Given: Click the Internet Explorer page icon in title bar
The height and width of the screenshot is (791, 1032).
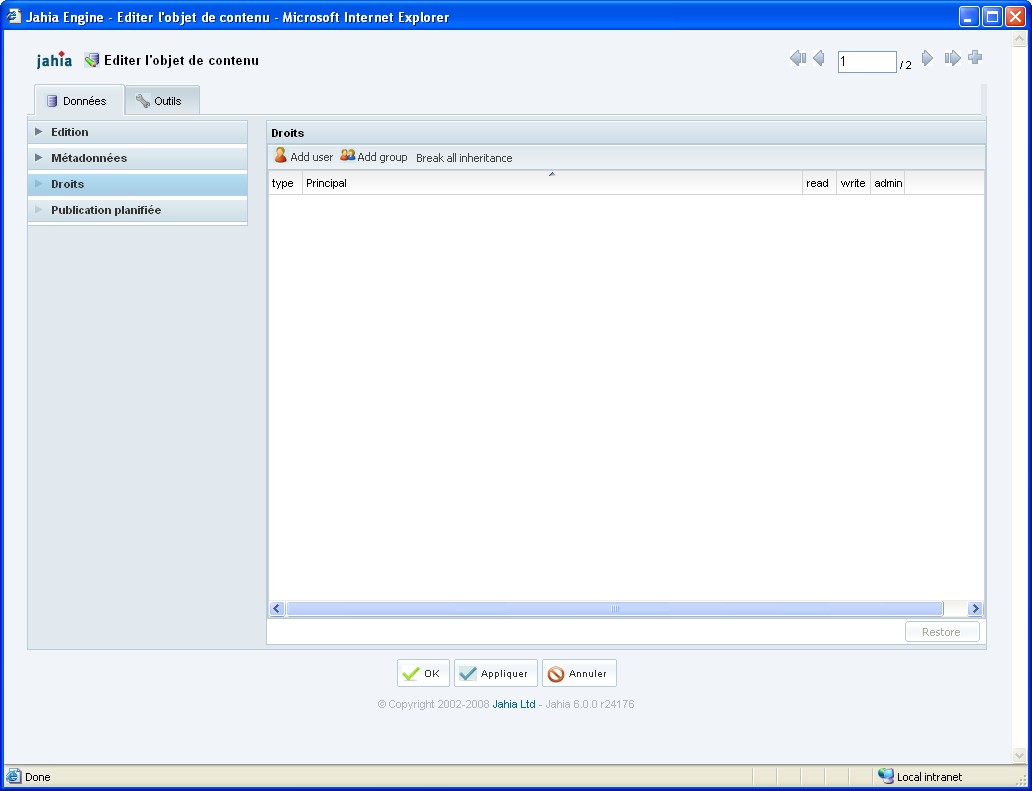Looking at the screenshot, I should (13, 16).
